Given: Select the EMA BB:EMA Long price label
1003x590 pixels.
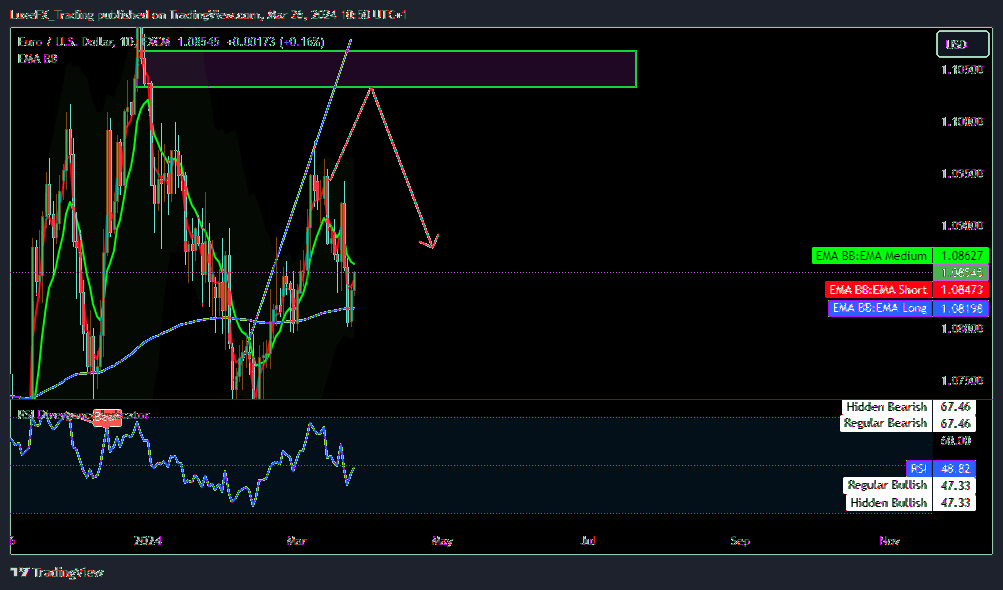Looking at the screenshot, I should tap(880, 308).
